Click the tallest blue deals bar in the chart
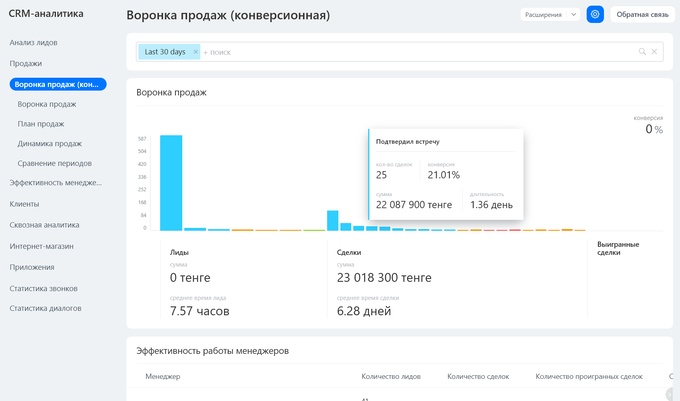The image size is (680, 401). pos(333,220)
